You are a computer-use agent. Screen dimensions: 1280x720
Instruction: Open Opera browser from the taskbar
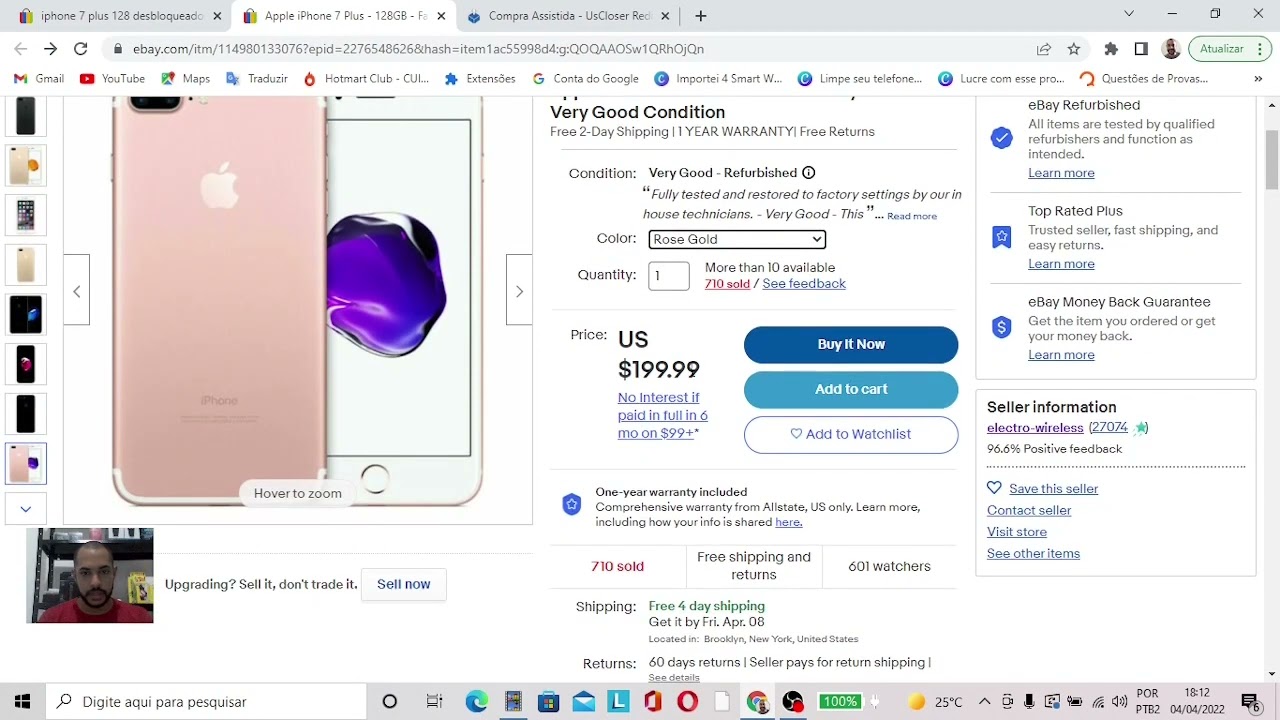click(687, 702)
